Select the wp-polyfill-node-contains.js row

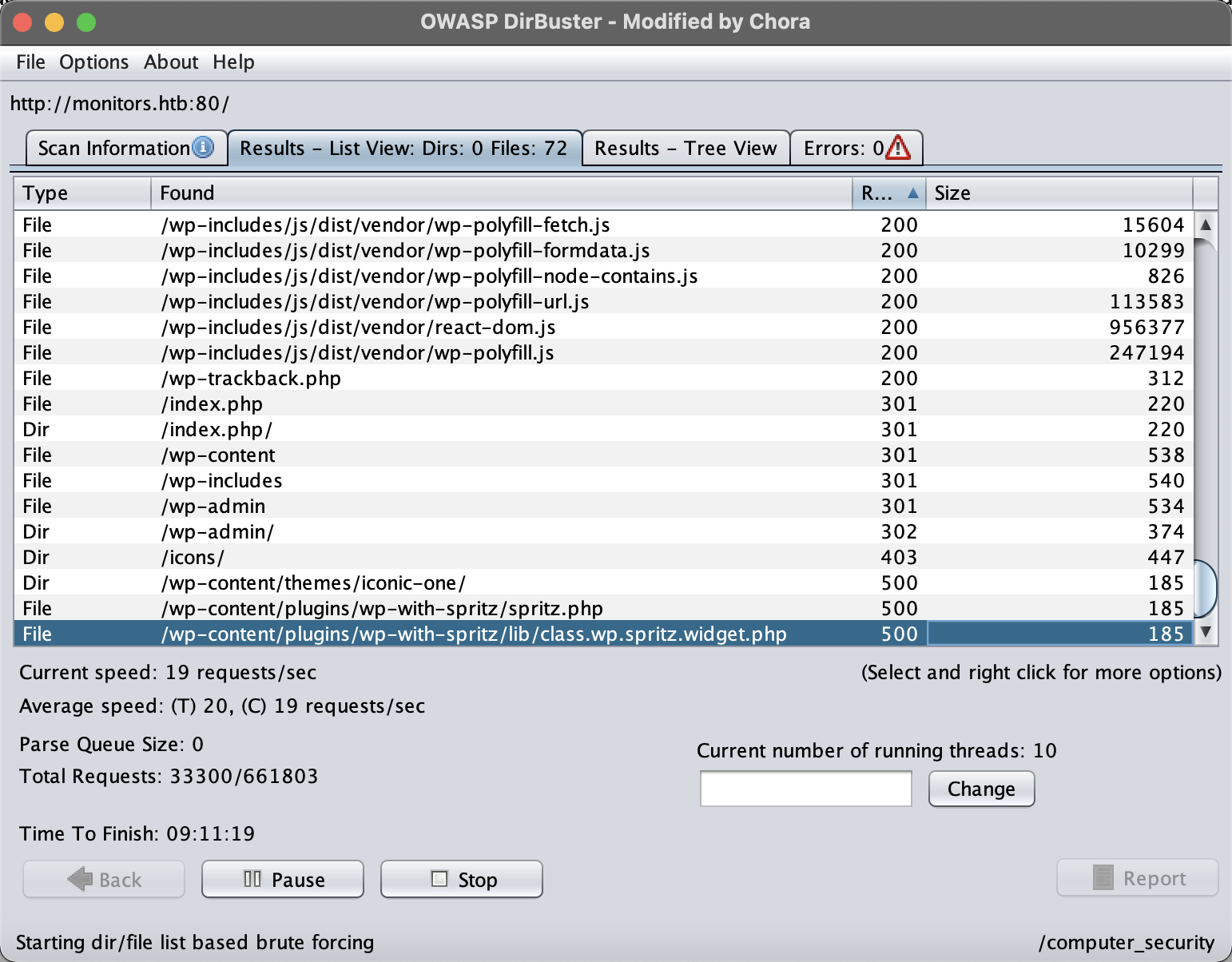tap(603, 276)
